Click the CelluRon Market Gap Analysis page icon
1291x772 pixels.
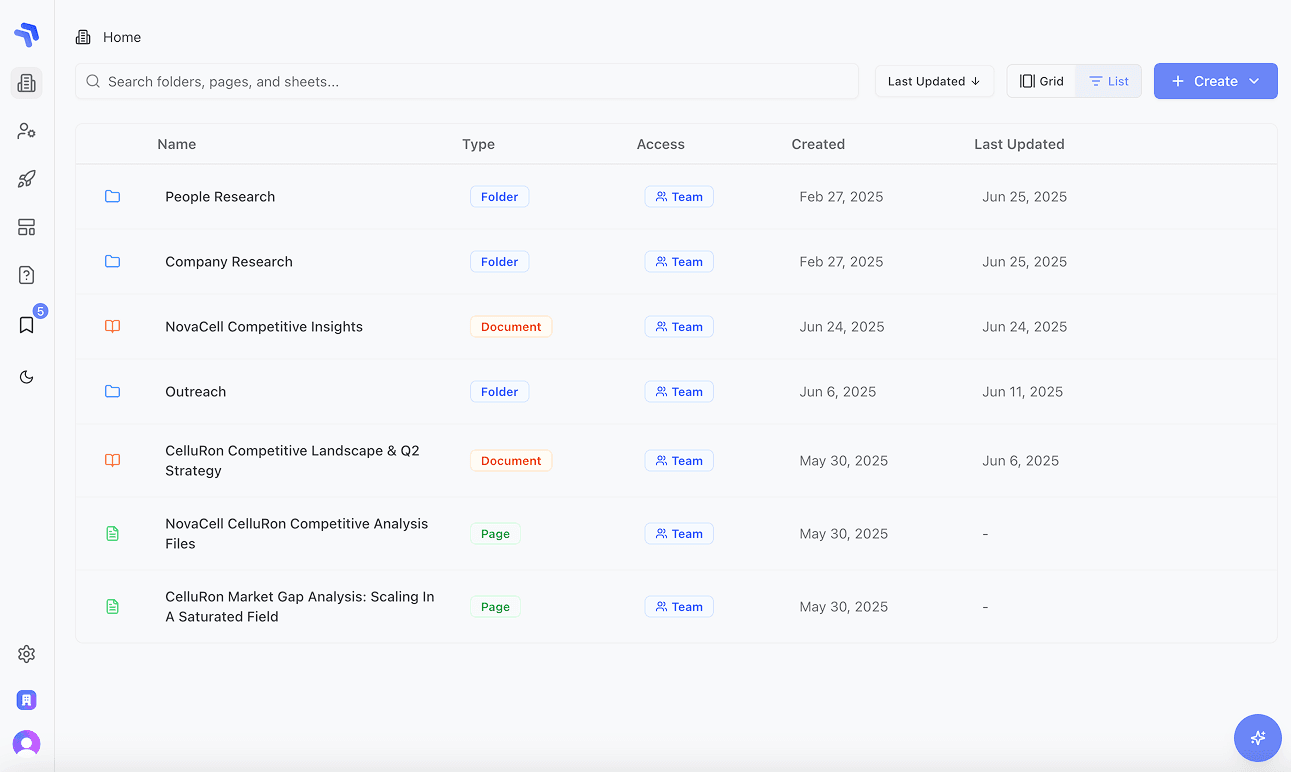[113, 607]
